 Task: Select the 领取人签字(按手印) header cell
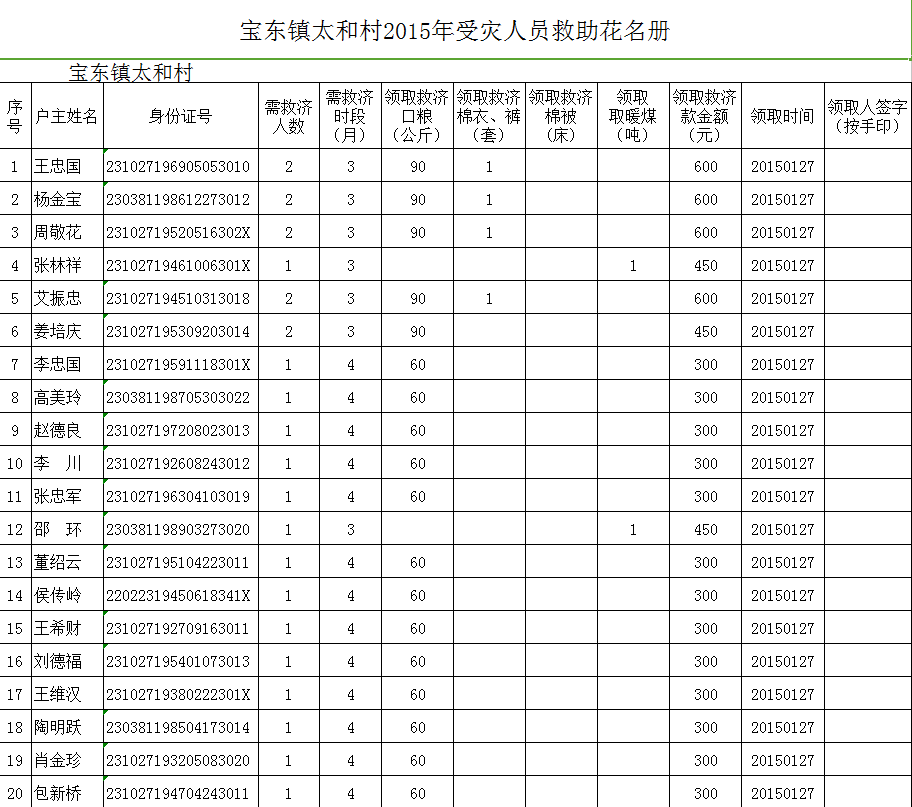[x=868, y=116]
